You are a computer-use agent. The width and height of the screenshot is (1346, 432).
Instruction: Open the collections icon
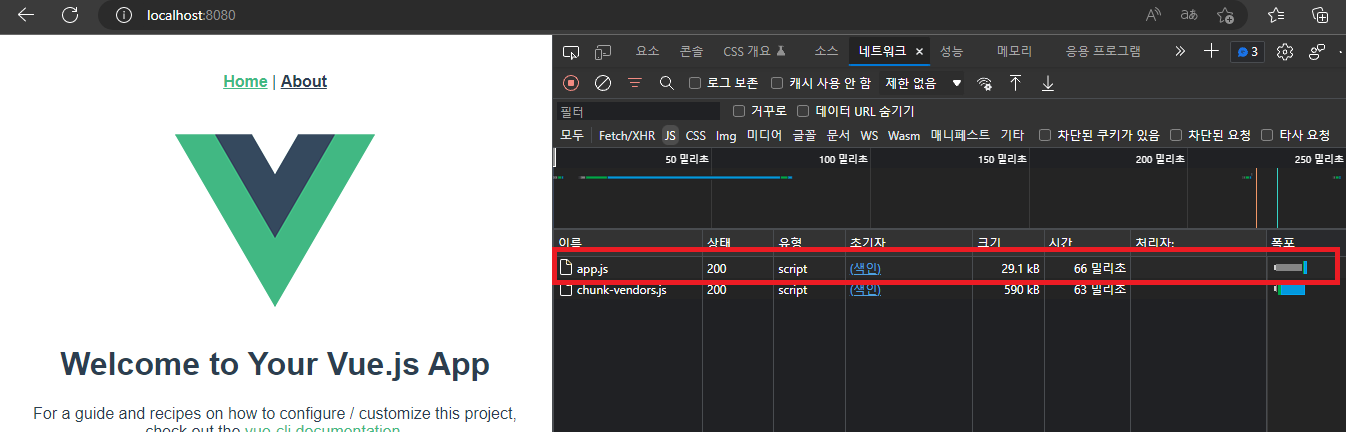pyautogui.click(x=1320, y=15)
